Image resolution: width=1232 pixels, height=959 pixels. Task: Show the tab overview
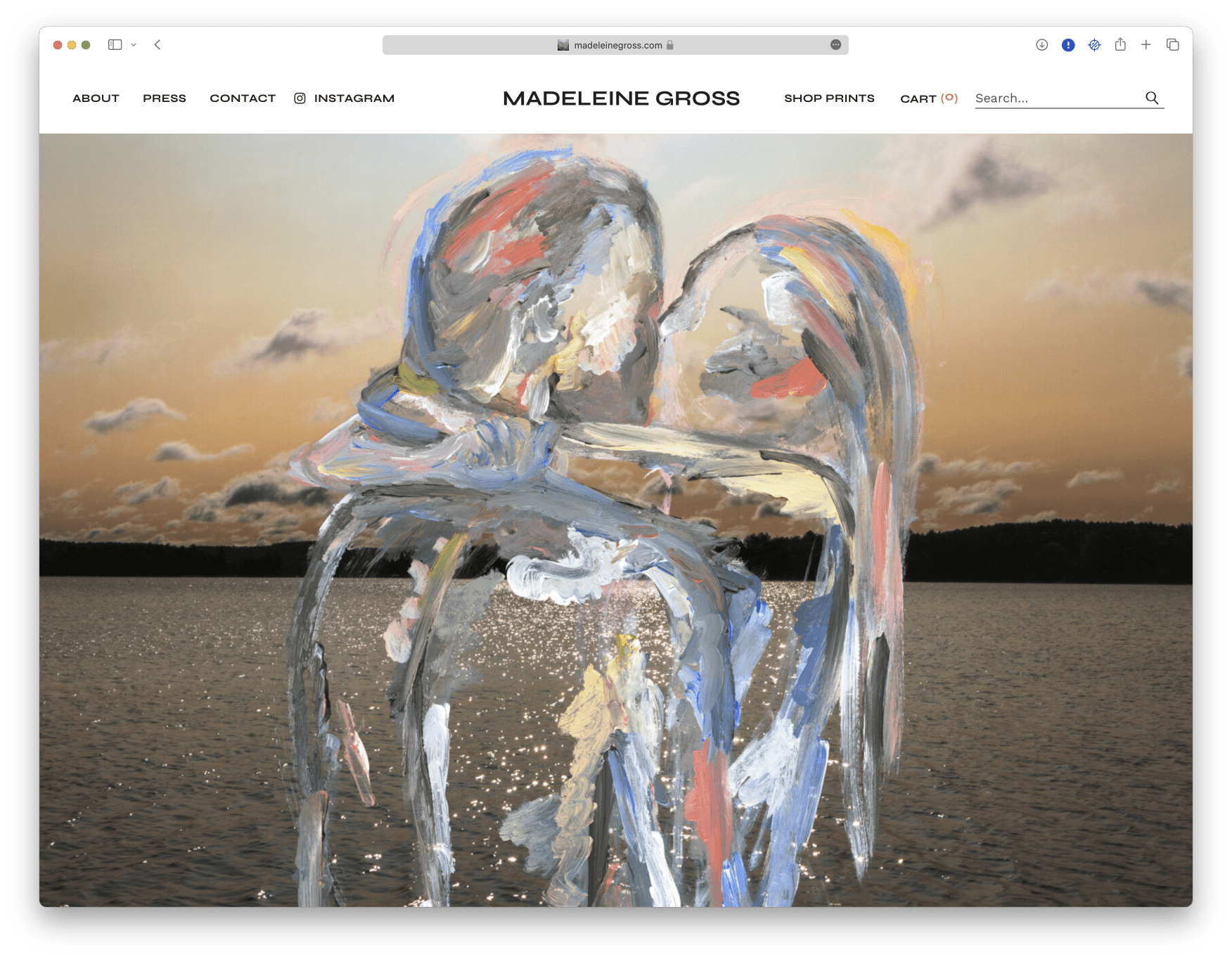pyautogui.click(x=1172, y=45)
